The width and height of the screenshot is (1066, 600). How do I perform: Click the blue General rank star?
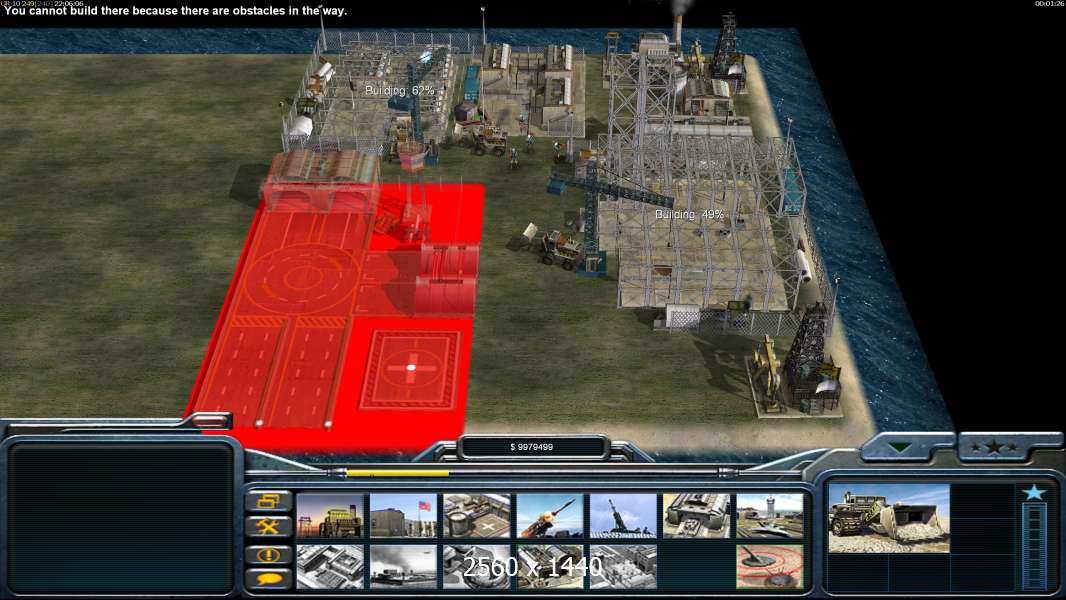1034,492
